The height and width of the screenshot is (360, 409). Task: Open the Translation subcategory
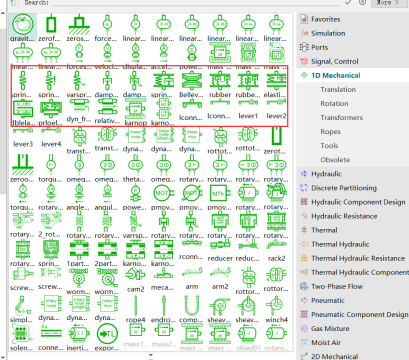click(x=338, y=89)
